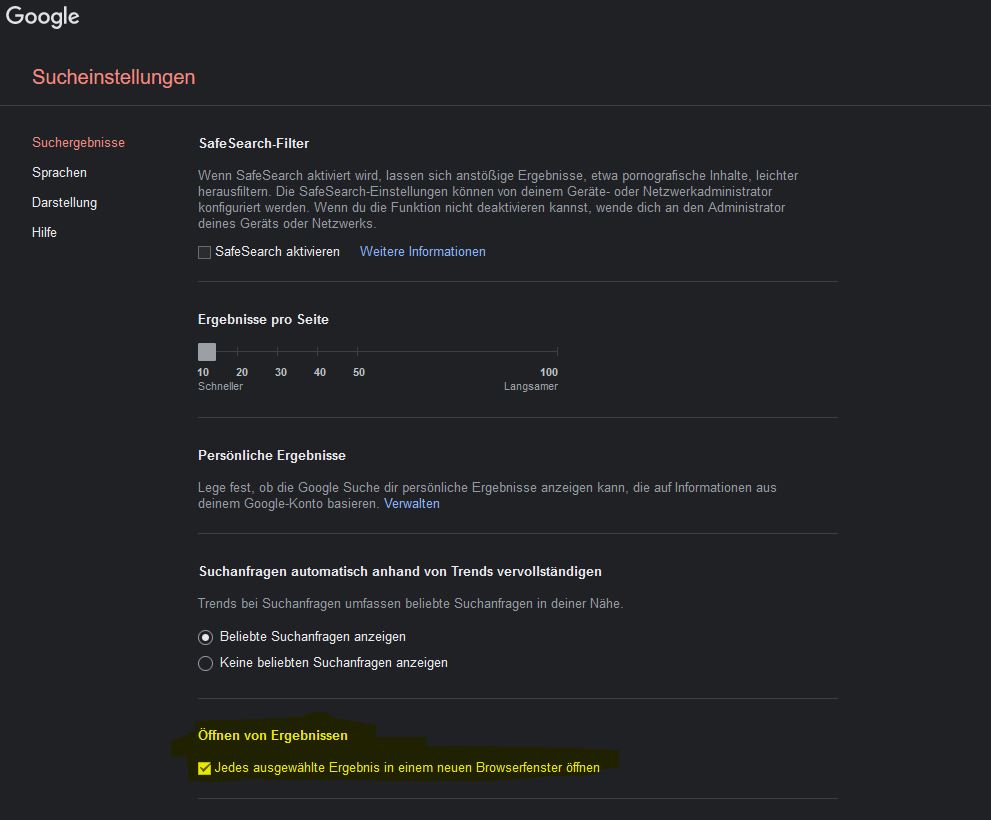
Task: Open the Verwalten link for personal results
Action: pyautogui.click(x=411, y=503)
